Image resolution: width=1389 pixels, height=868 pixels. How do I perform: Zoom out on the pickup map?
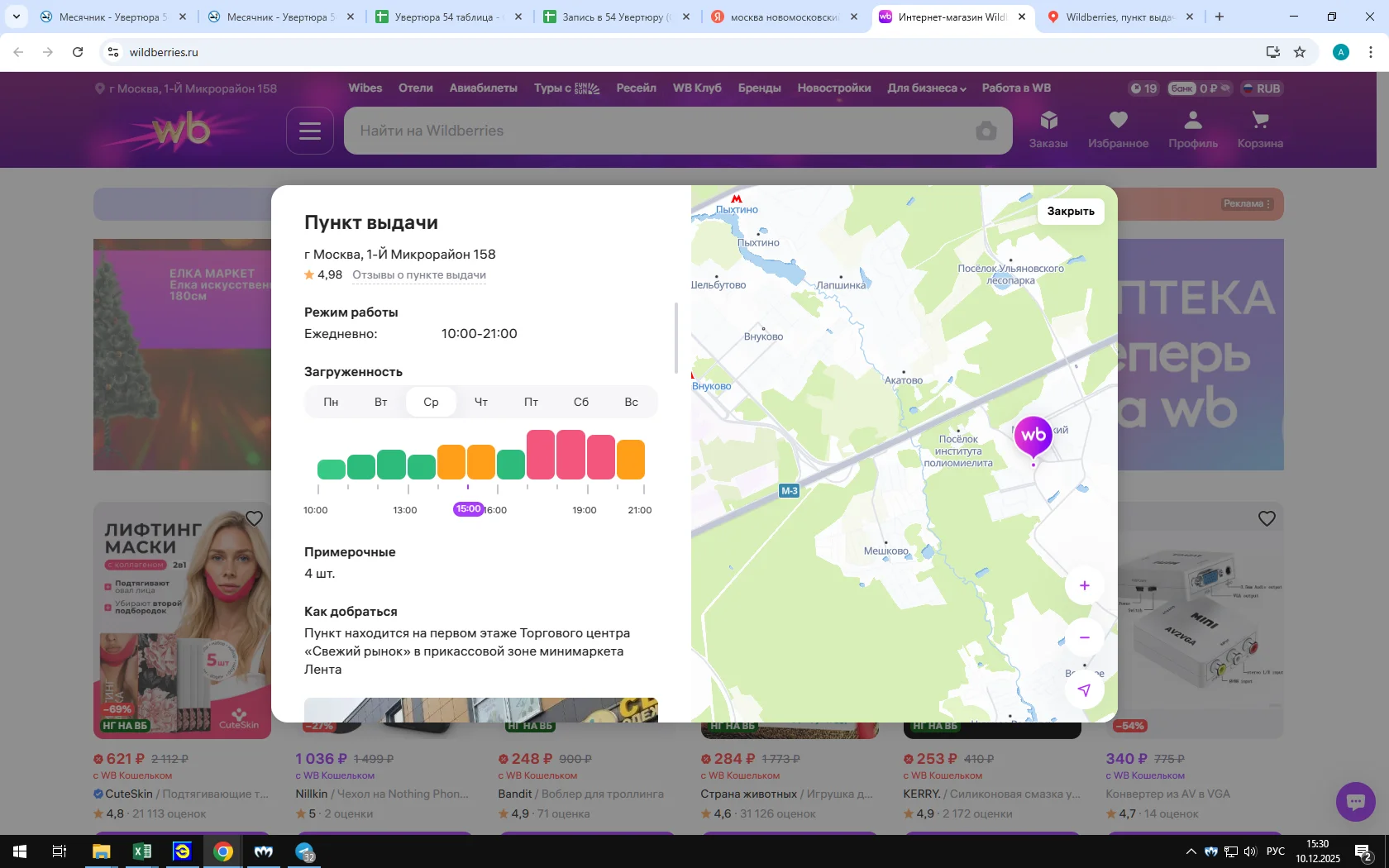[x=1085, y=638]
